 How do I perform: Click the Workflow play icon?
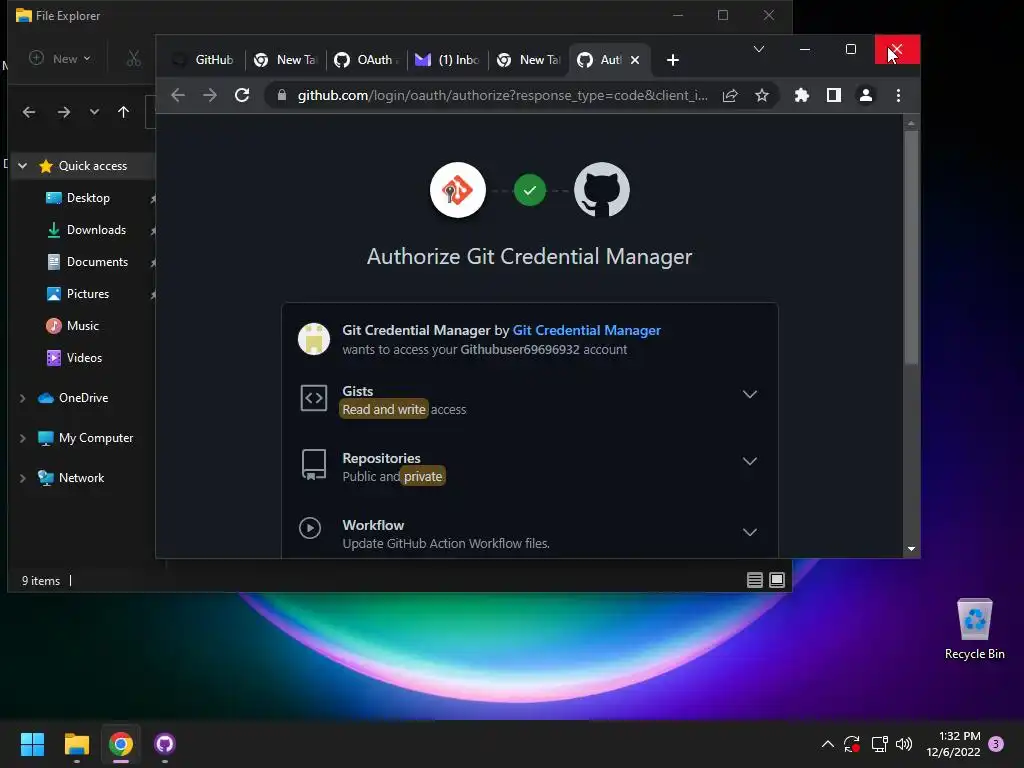coord(310,528)
